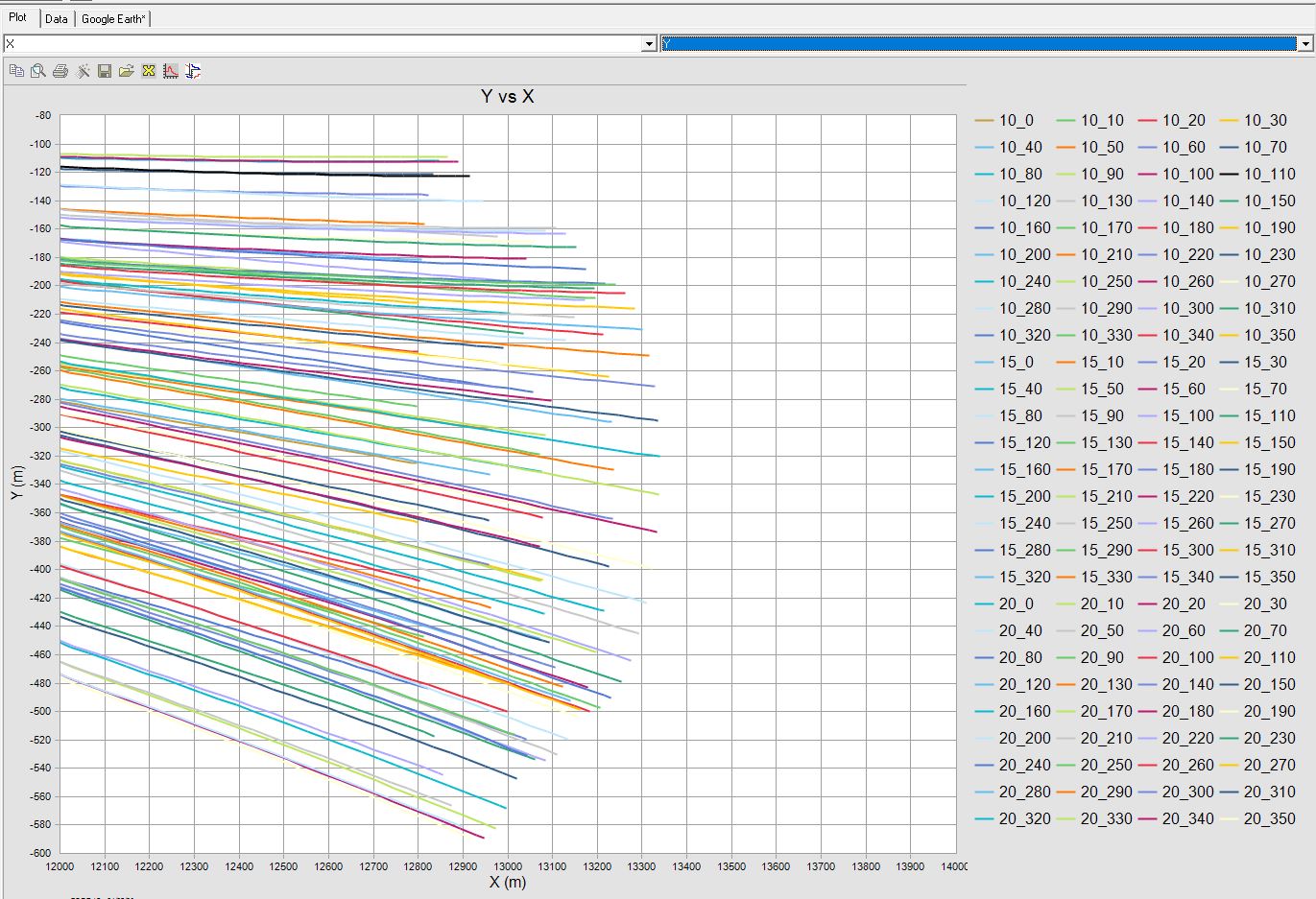Click the black line swatch for 10_110
This screenshot has width=1316, height=899.
(1229, 175)
